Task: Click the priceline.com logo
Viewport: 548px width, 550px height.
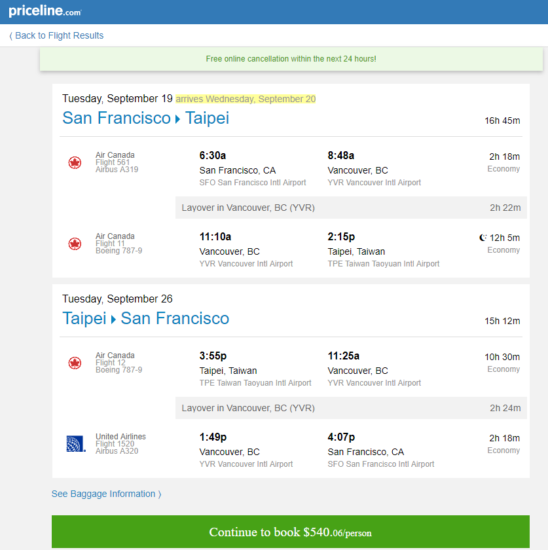Action: coord(45,11)
